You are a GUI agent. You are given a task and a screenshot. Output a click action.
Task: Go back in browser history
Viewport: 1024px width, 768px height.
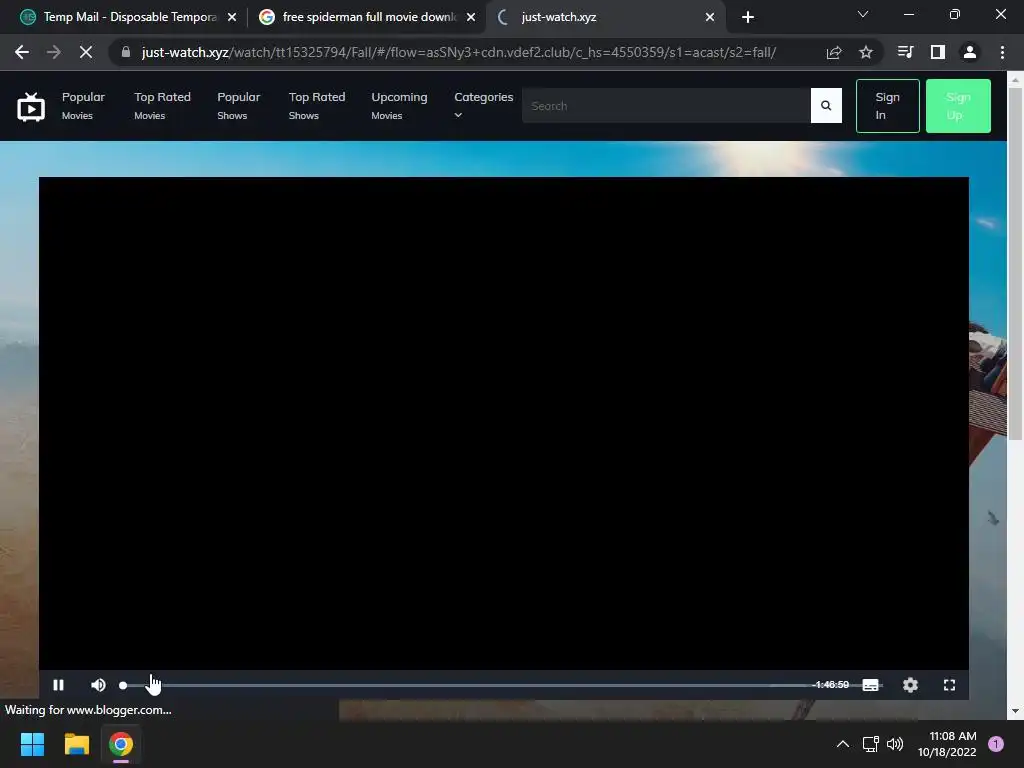22,52
